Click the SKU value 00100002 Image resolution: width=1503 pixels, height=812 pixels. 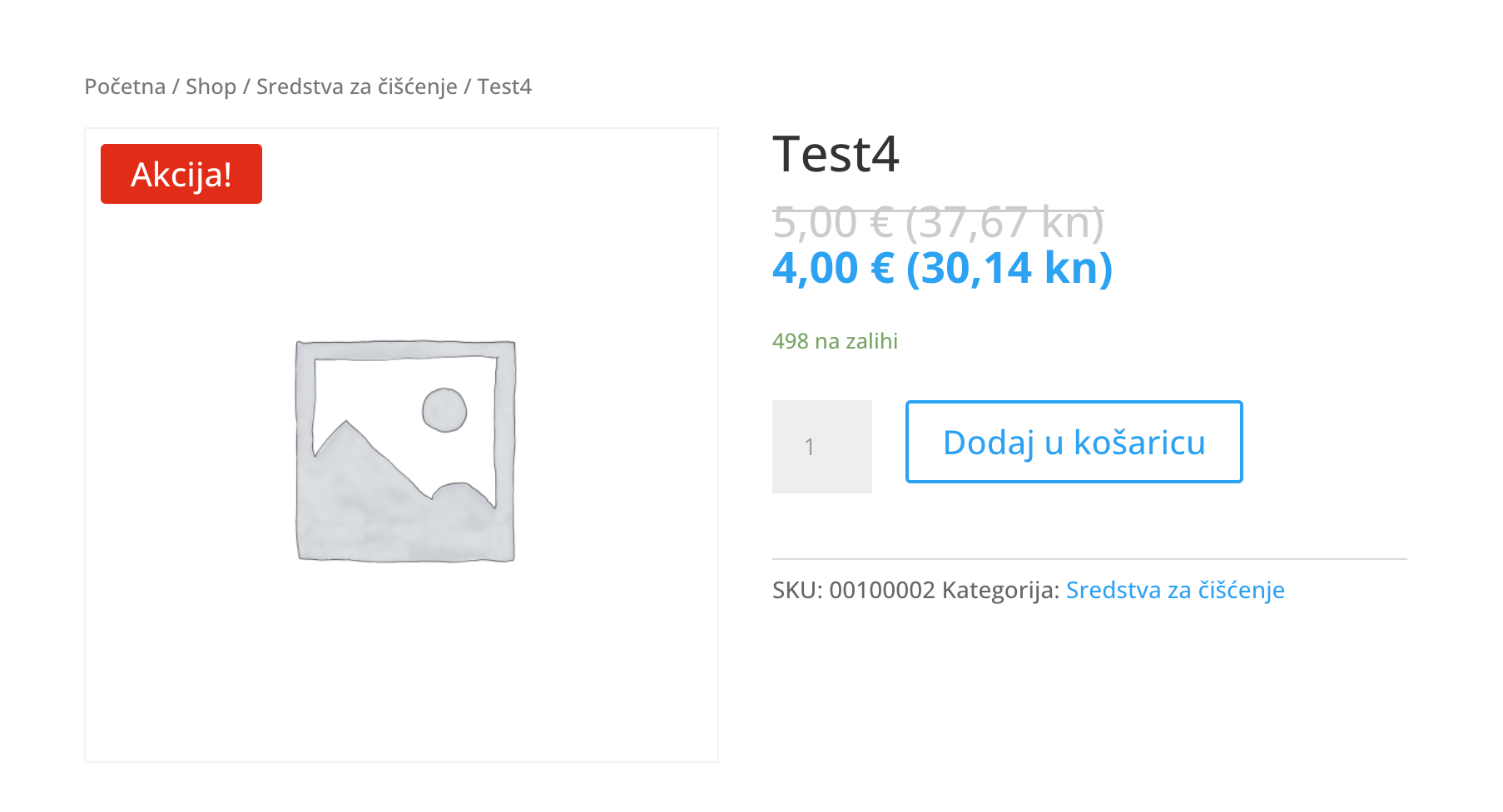(882, 590)
